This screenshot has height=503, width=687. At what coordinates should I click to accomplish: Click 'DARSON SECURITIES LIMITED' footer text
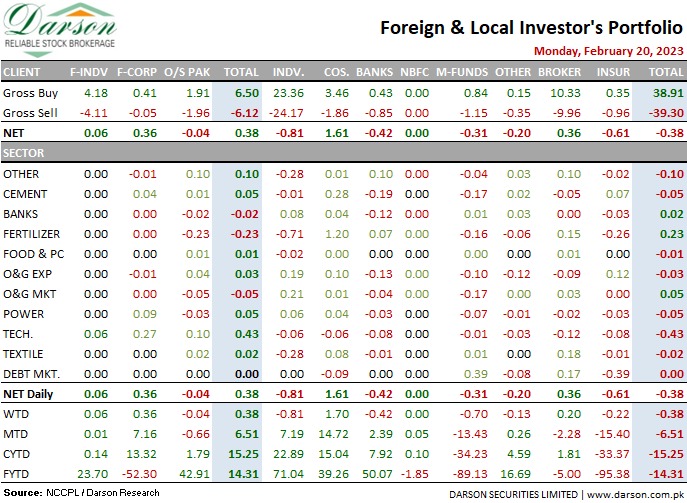513,494
